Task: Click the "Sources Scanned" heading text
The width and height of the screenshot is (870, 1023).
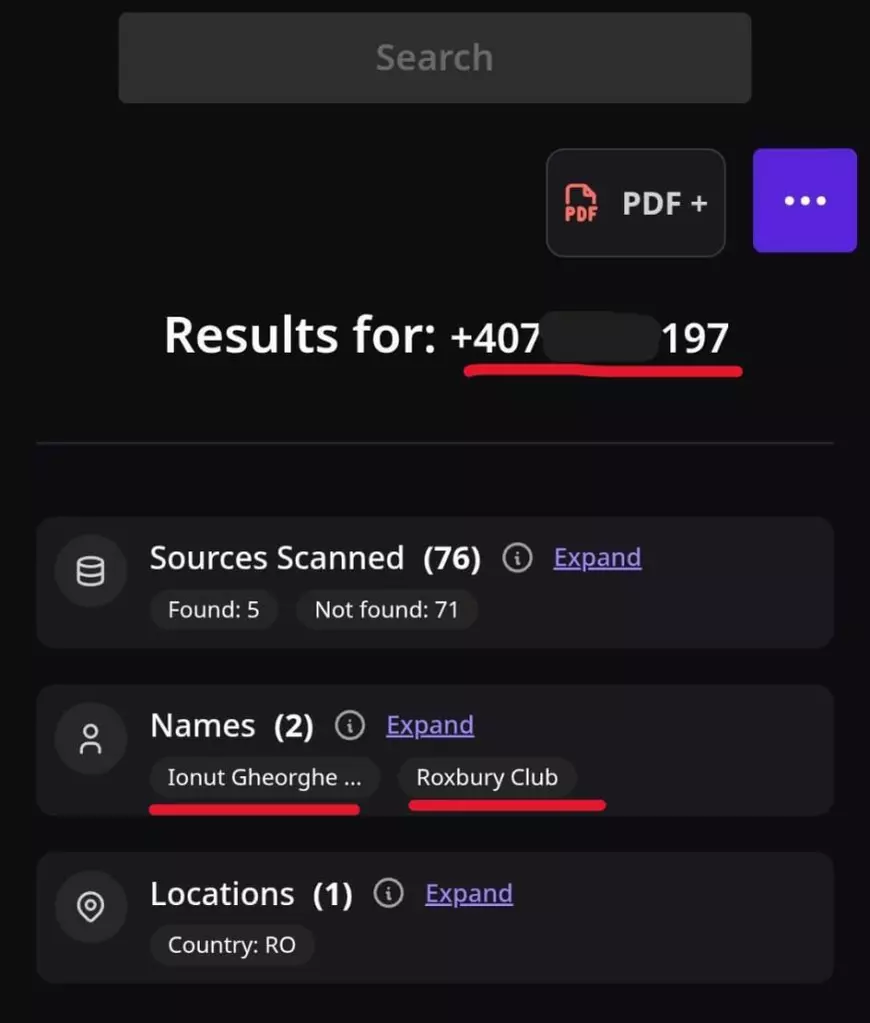Action: tap(277, 558)
